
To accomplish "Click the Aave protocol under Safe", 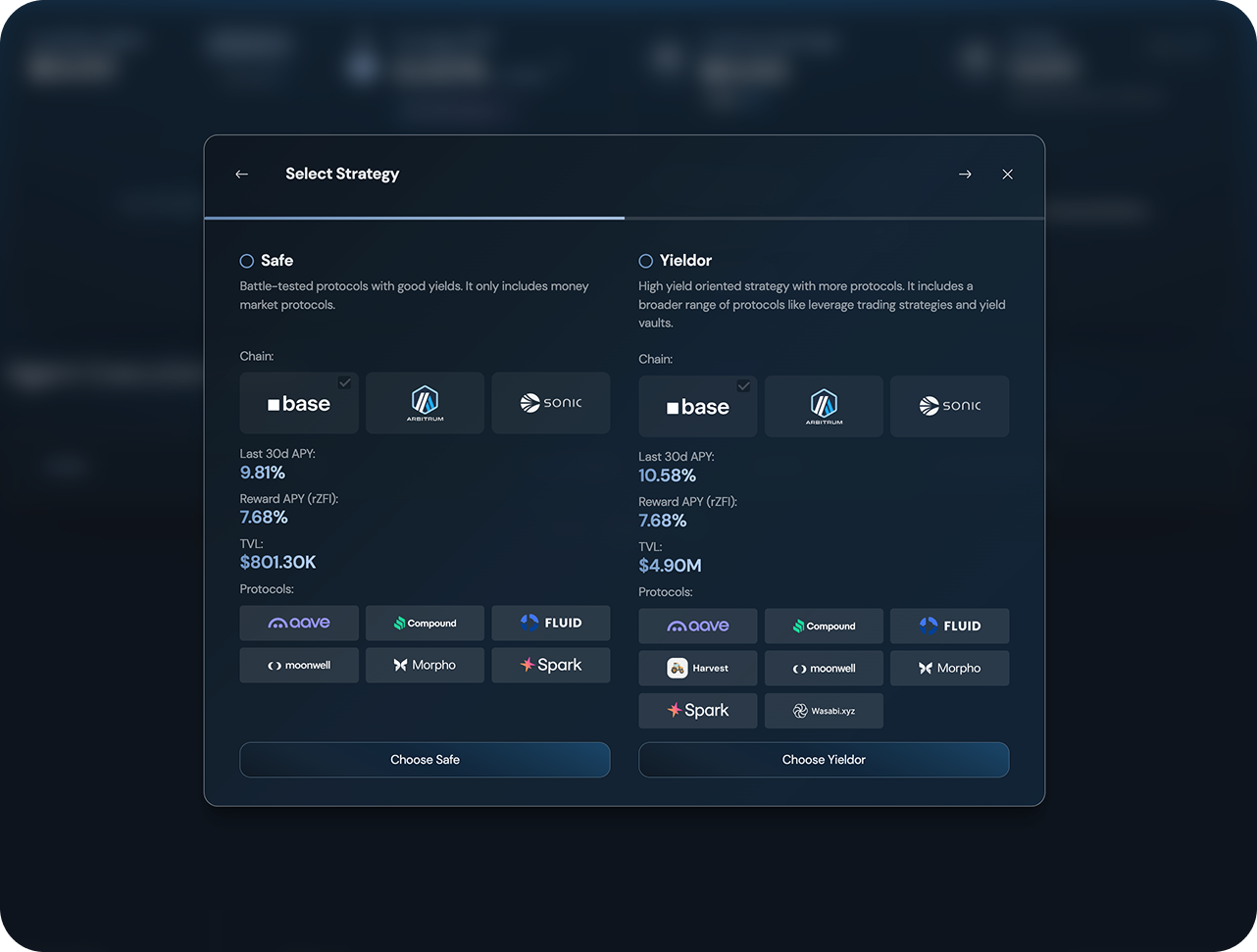I will (x=299, y=623).
